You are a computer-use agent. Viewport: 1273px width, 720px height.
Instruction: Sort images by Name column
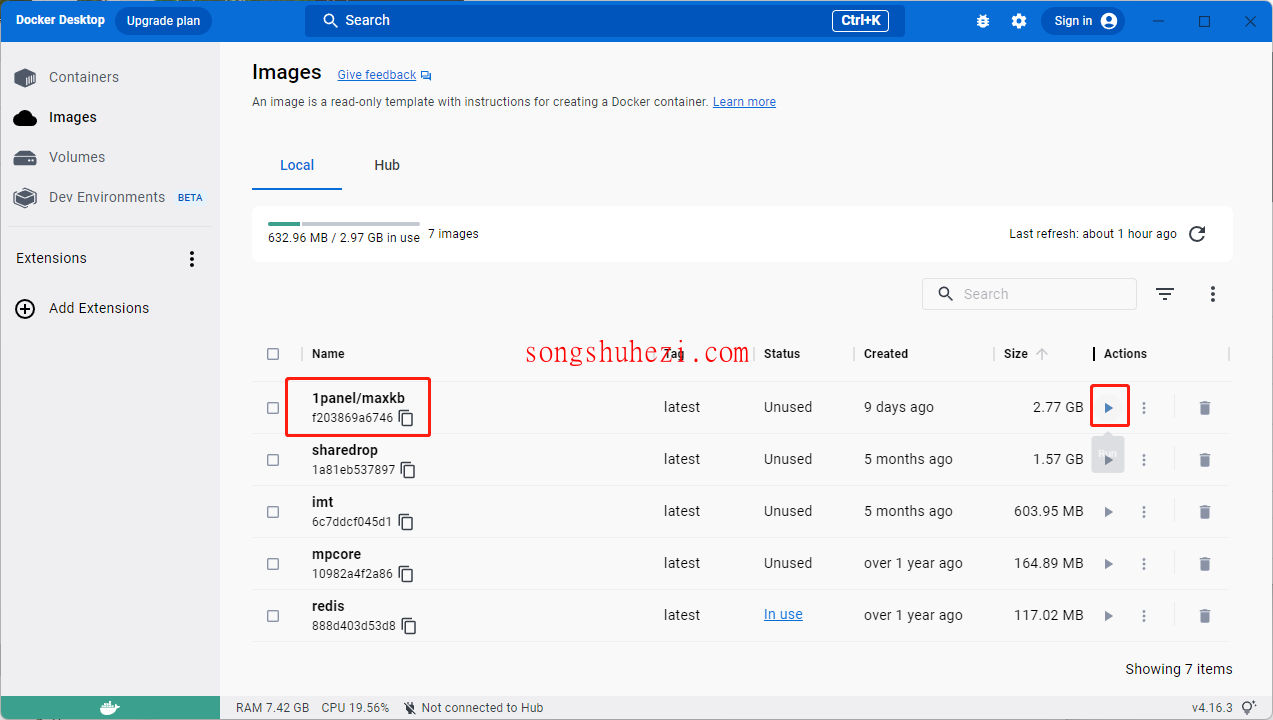[328, 354]
